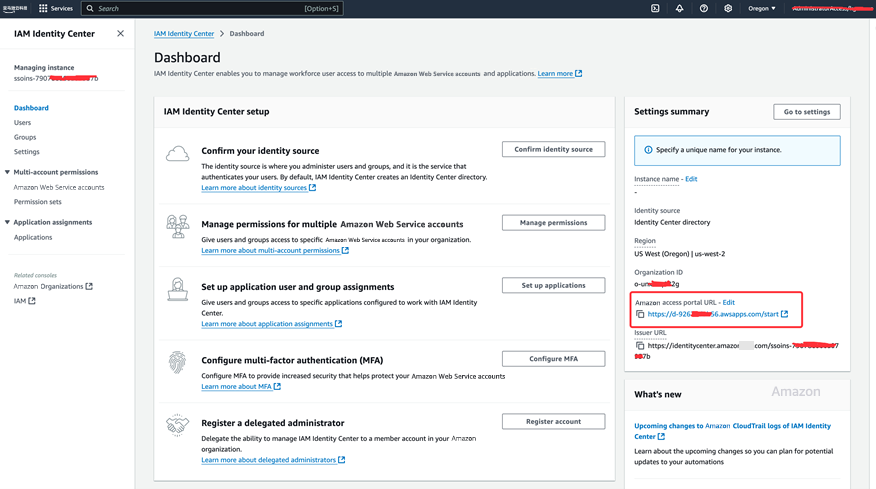Open Settings in the sidebar
The width and height of the screenshot is (876, 489).
tap(26, 151)
